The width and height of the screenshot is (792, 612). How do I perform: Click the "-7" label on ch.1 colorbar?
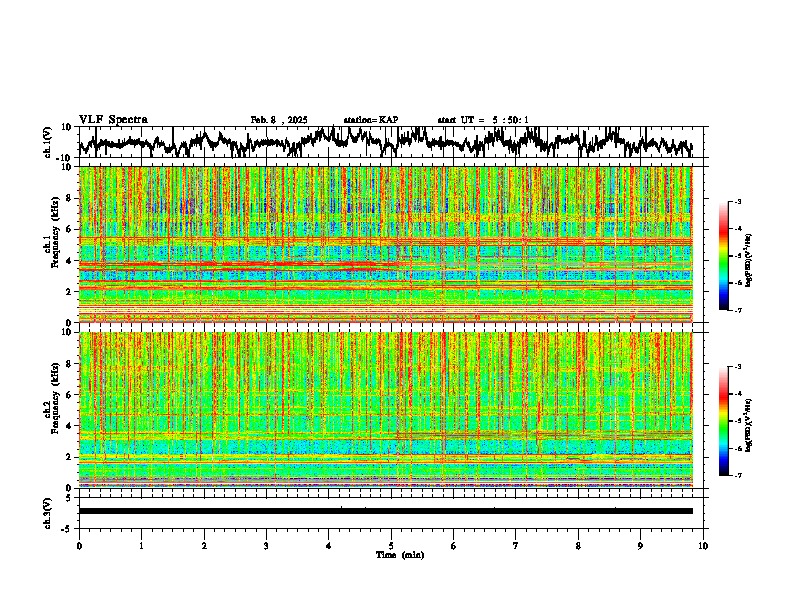tap(738, 310)
